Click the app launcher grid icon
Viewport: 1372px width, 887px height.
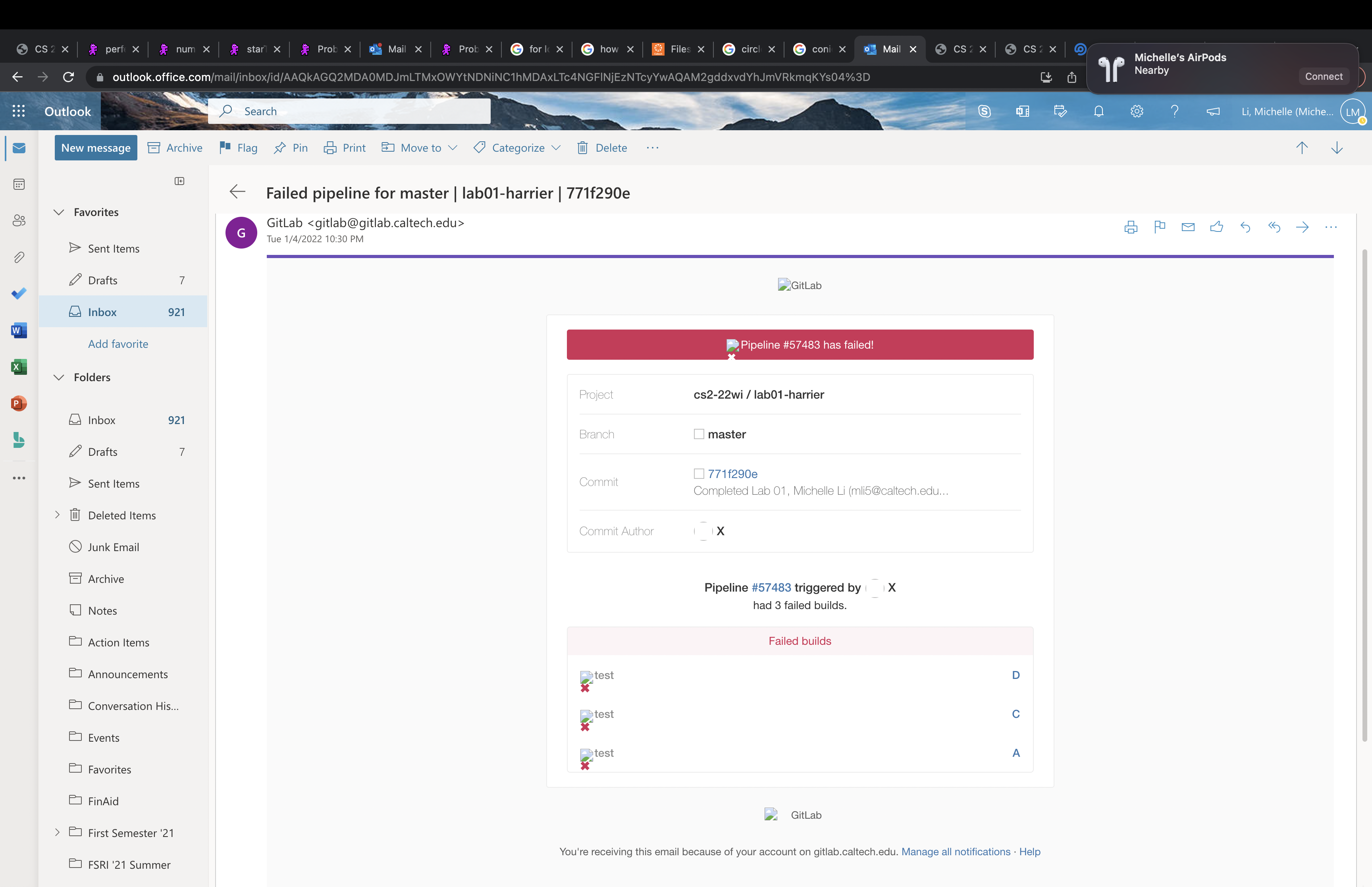tap(19, 111)
